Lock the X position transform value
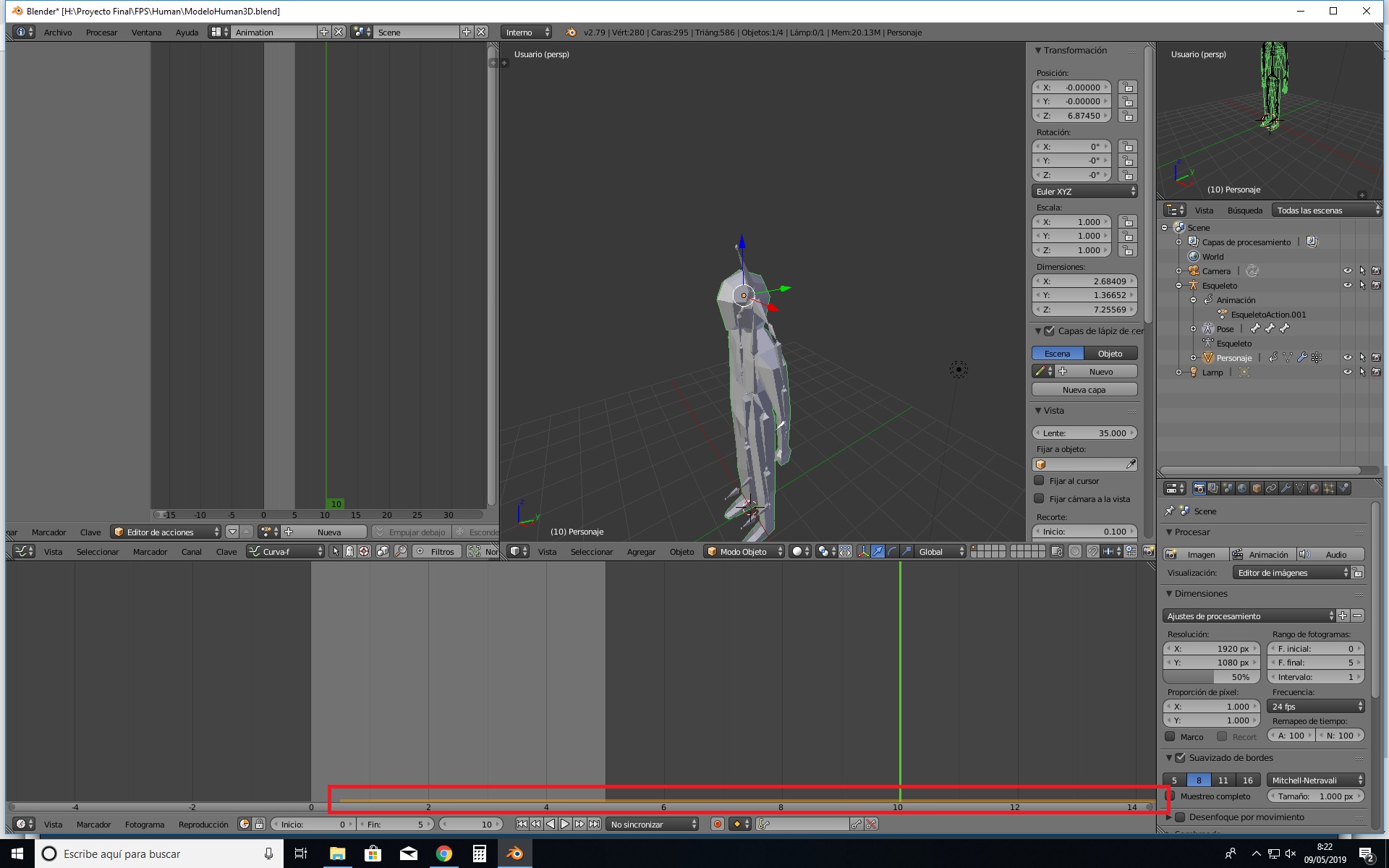This screenshot has width=1389, height=868. pyautogui.click(x=1127, y=88)
